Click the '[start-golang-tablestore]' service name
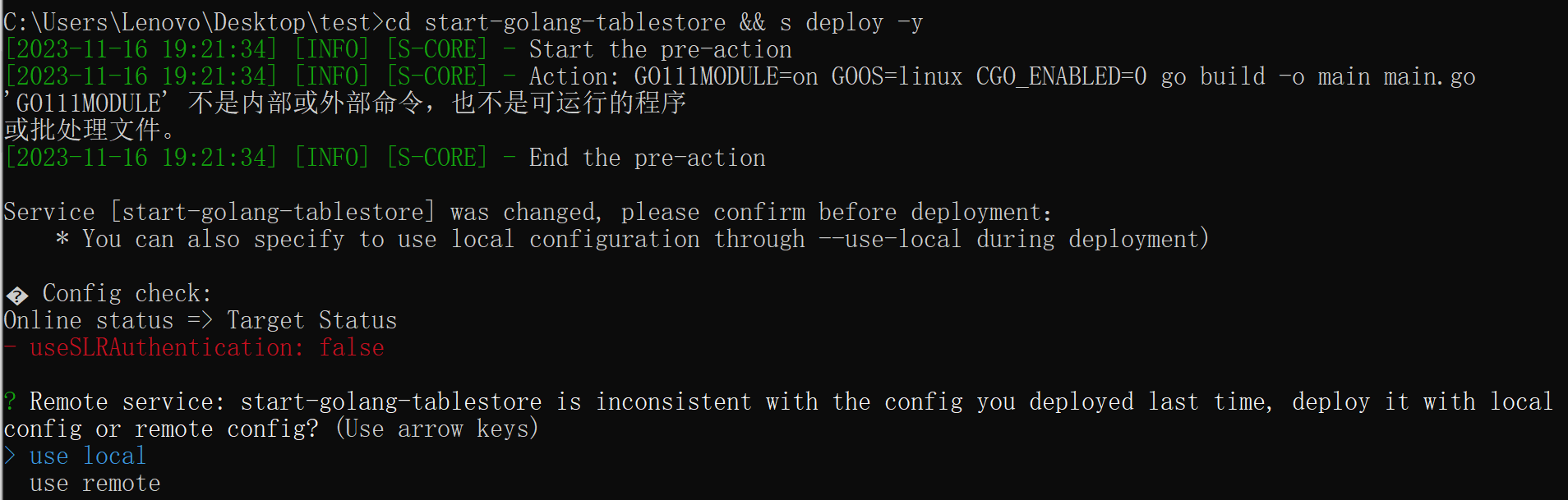This screenshot has height=500, width=1568. [x=273, y=213]
